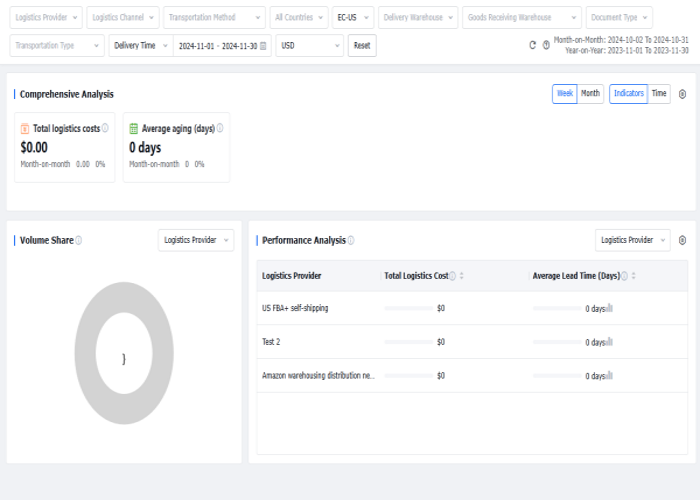700x500 pixels.
Task: Click the Amazon warehousing distribution provider name
Action: 318,376
